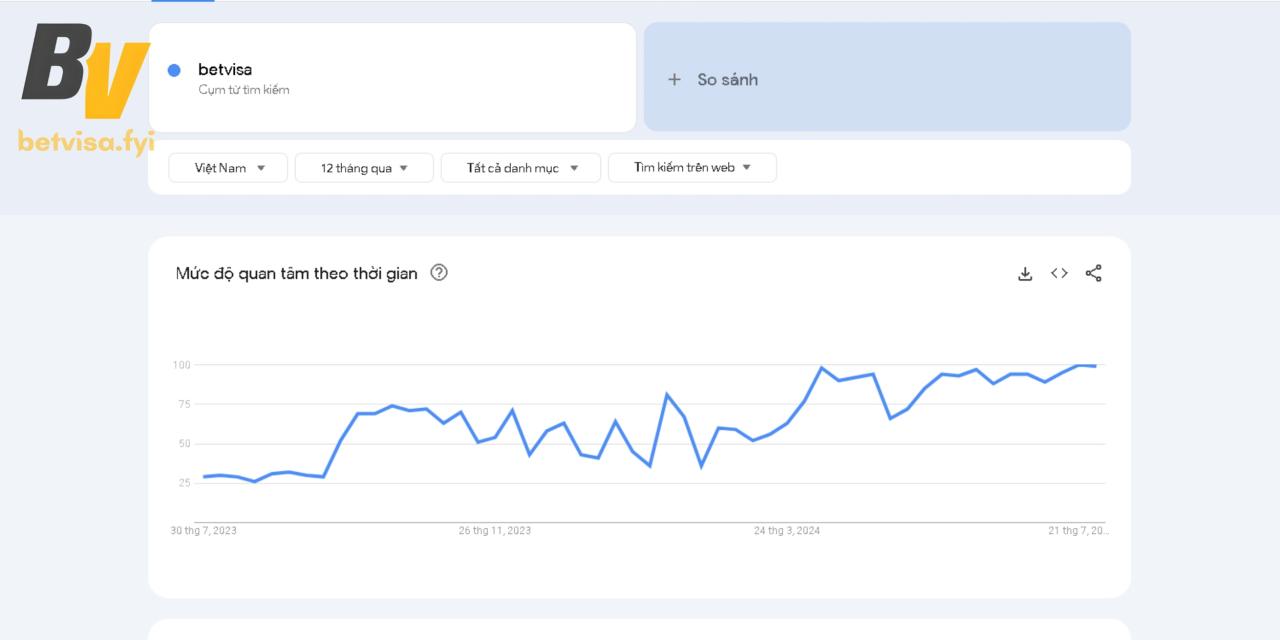Click the 24 thg 3, 2024 axis label

coord(787,531)
